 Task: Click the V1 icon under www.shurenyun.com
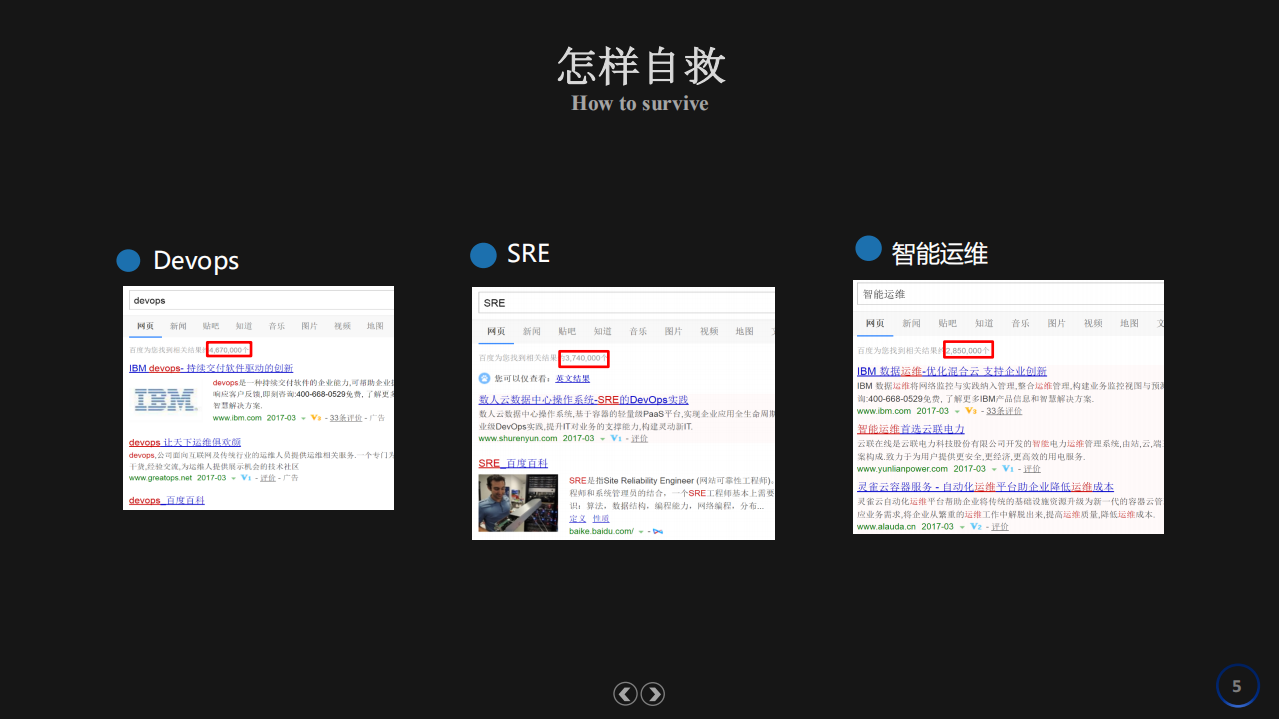pos(616,438)
